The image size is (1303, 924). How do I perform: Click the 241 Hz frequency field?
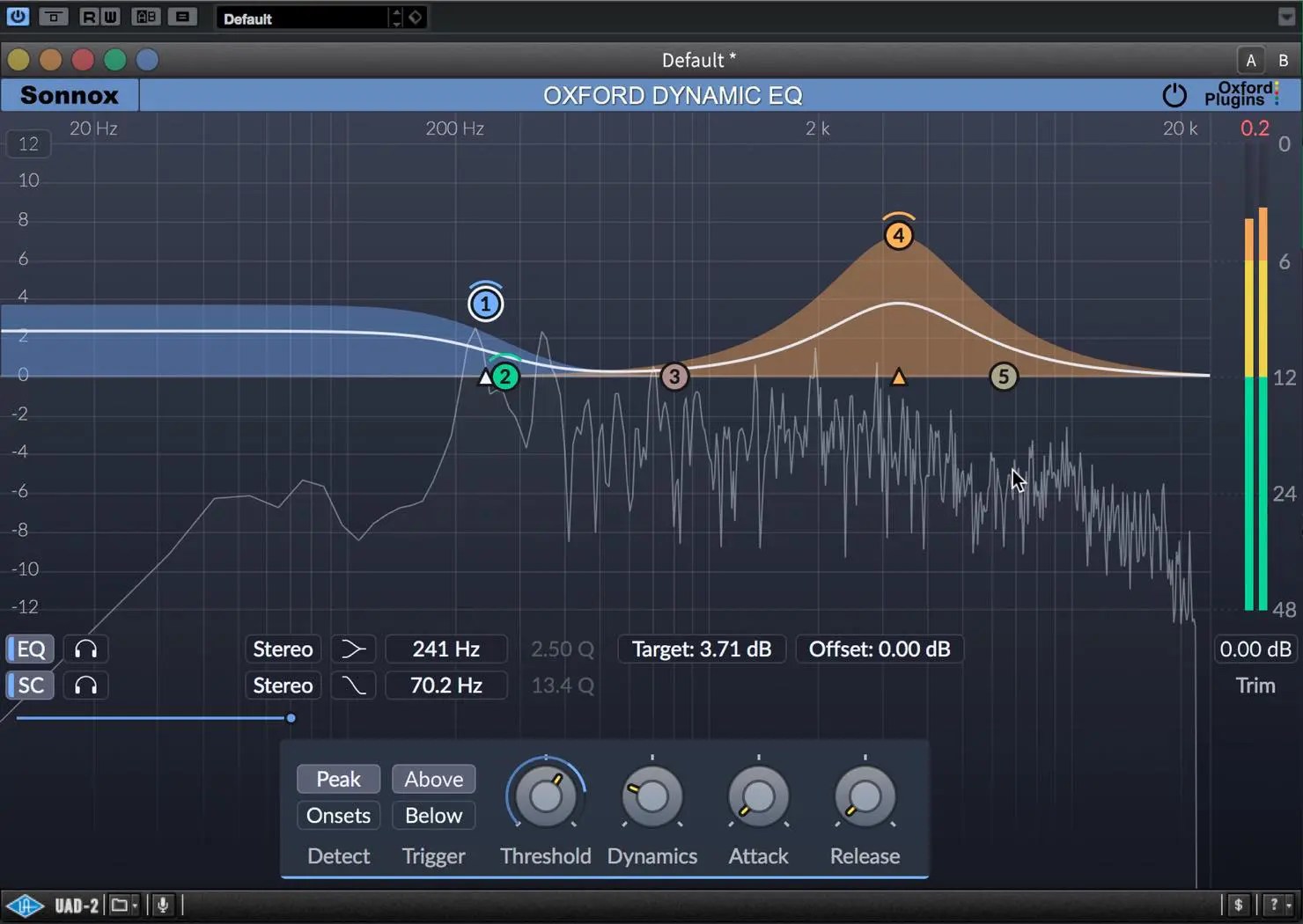tap(446, 649)
